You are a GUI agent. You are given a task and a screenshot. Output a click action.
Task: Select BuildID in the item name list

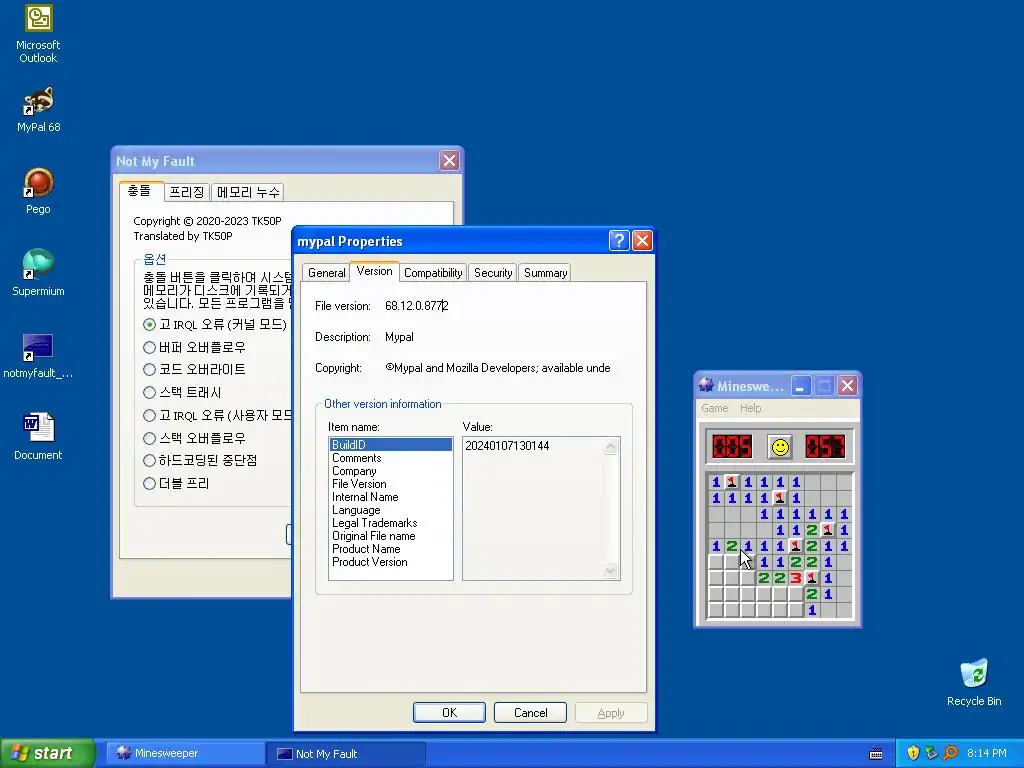click(x=391, y=445)
